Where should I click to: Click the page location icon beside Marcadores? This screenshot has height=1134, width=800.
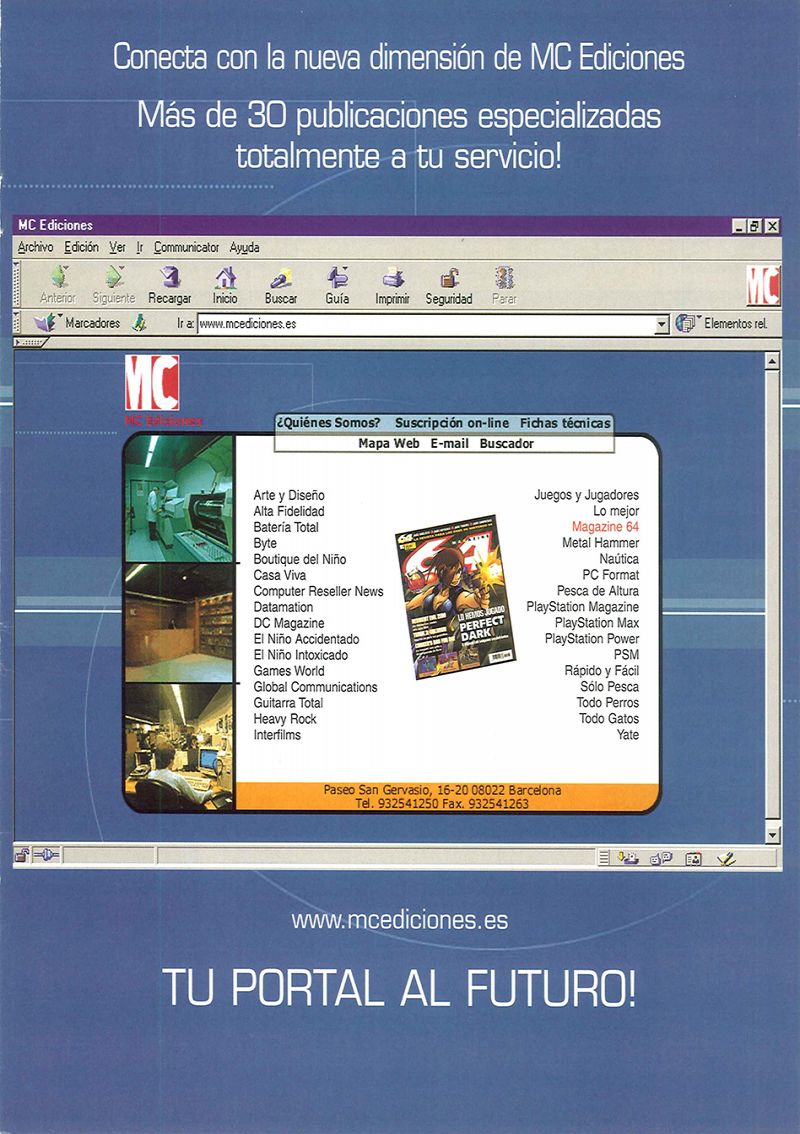coord(140,323)
